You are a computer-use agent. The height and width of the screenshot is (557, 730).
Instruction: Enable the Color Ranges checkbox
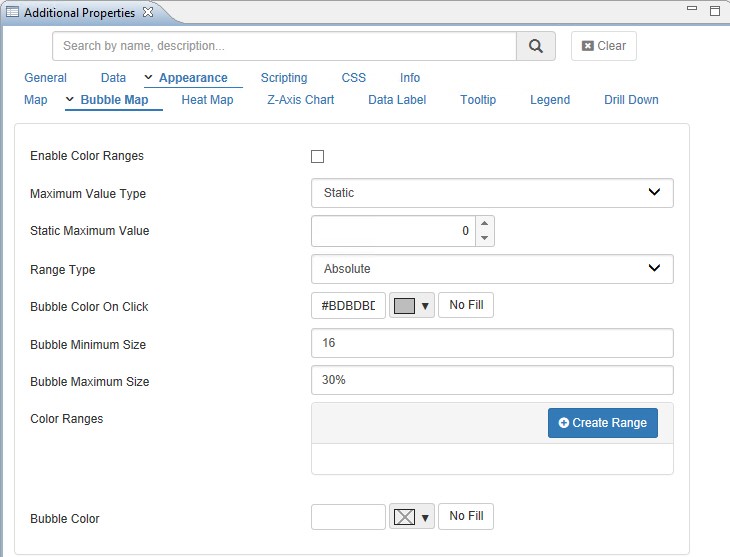tap(318, 156)
